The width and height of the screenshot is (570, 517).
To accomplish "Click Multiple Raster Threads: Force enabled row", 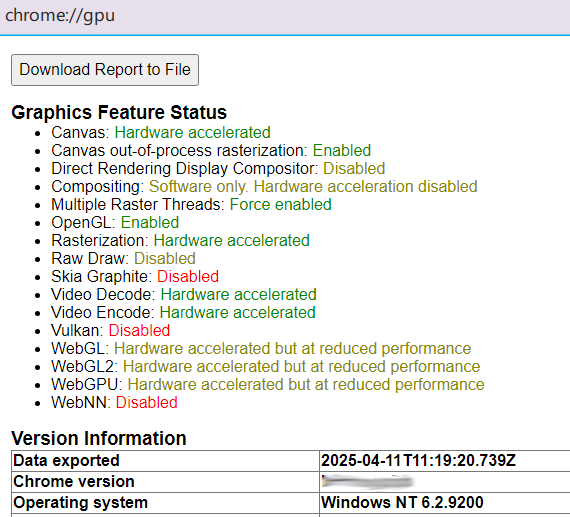I will pos(191,204).
